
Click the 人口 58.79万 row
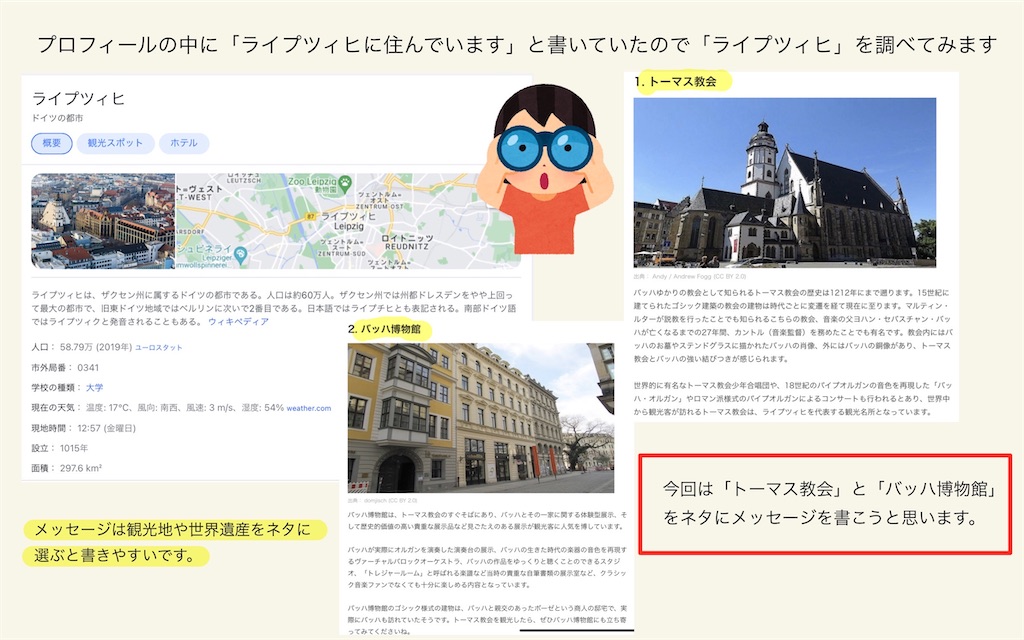click(107, 347)
